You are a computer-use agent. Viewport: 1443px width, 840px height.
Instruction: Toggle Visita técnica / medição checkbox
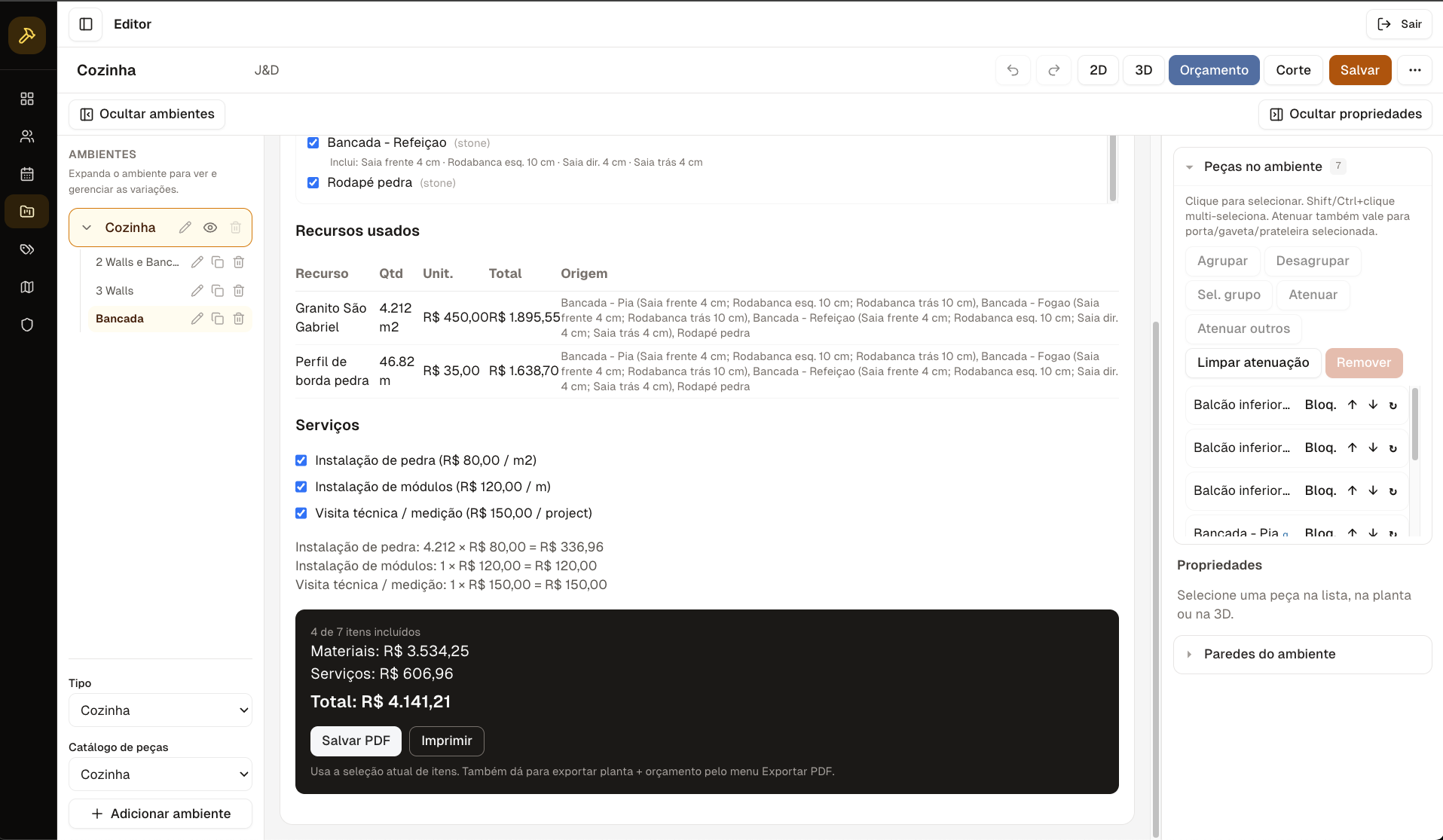click(301, 513)
